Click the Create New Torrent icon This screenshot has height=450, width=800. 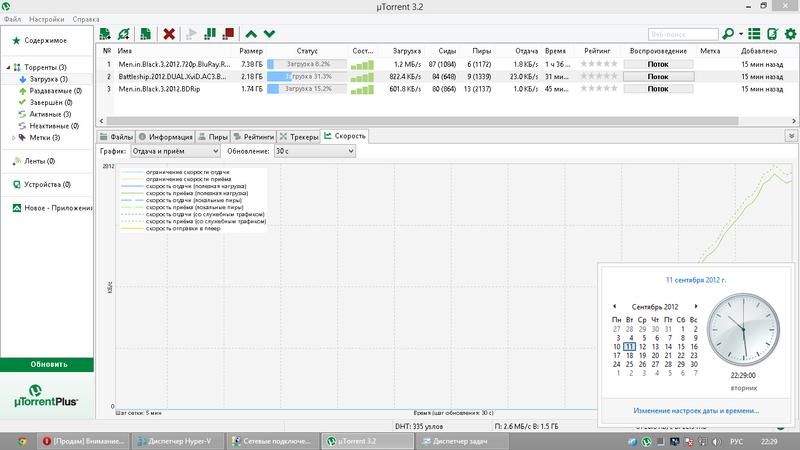pyautogui.click(x=145, y=34)
